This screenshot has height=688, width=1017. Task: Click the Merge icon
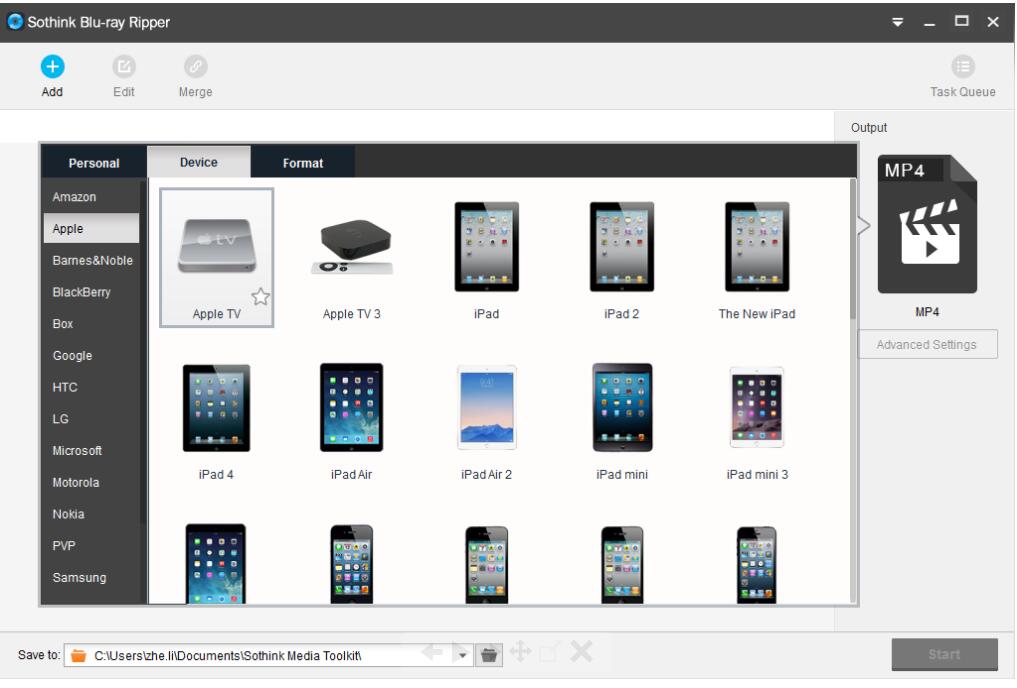(195, 66)
